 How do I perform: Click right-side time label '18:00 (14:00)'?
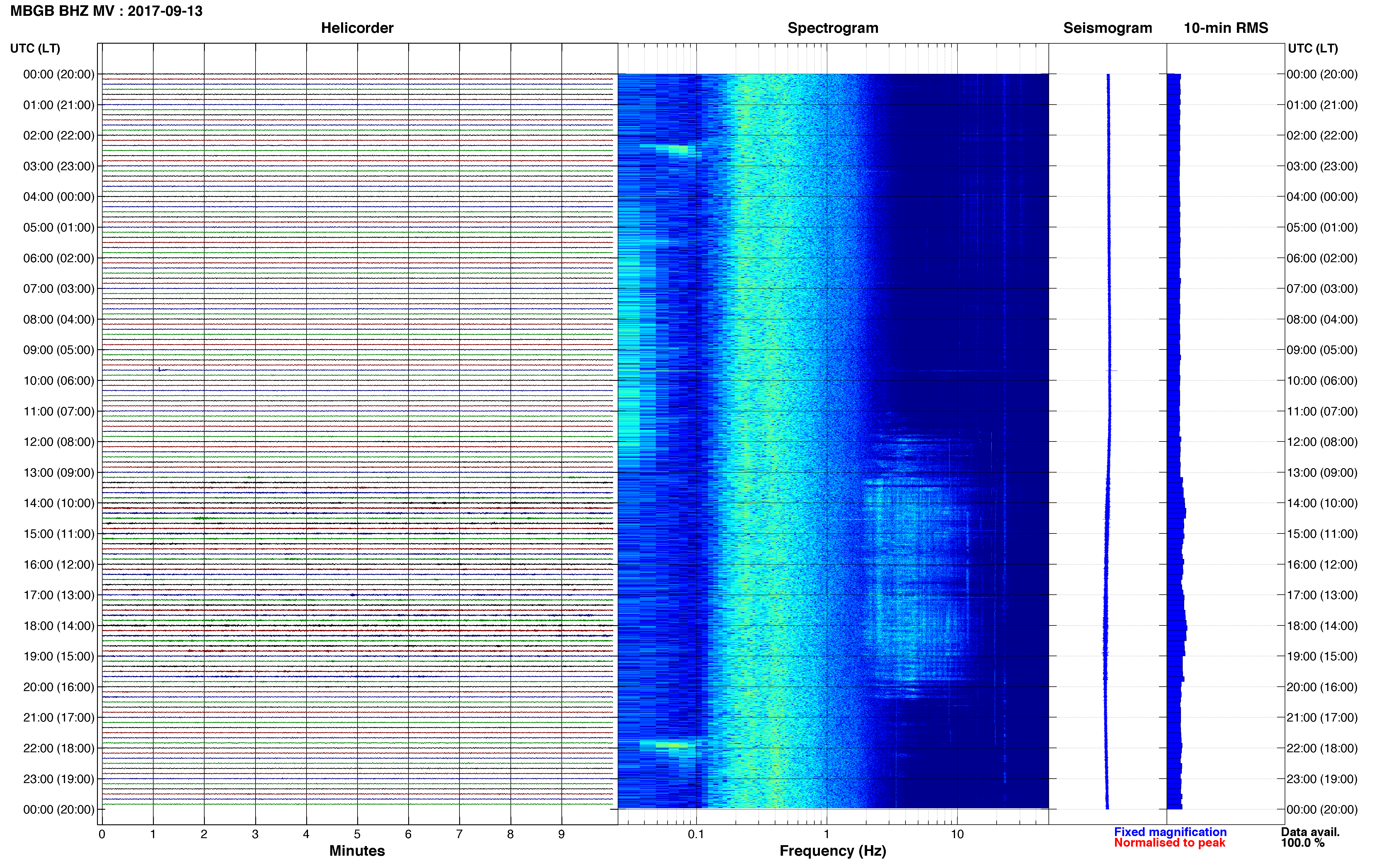point(1322,626)
